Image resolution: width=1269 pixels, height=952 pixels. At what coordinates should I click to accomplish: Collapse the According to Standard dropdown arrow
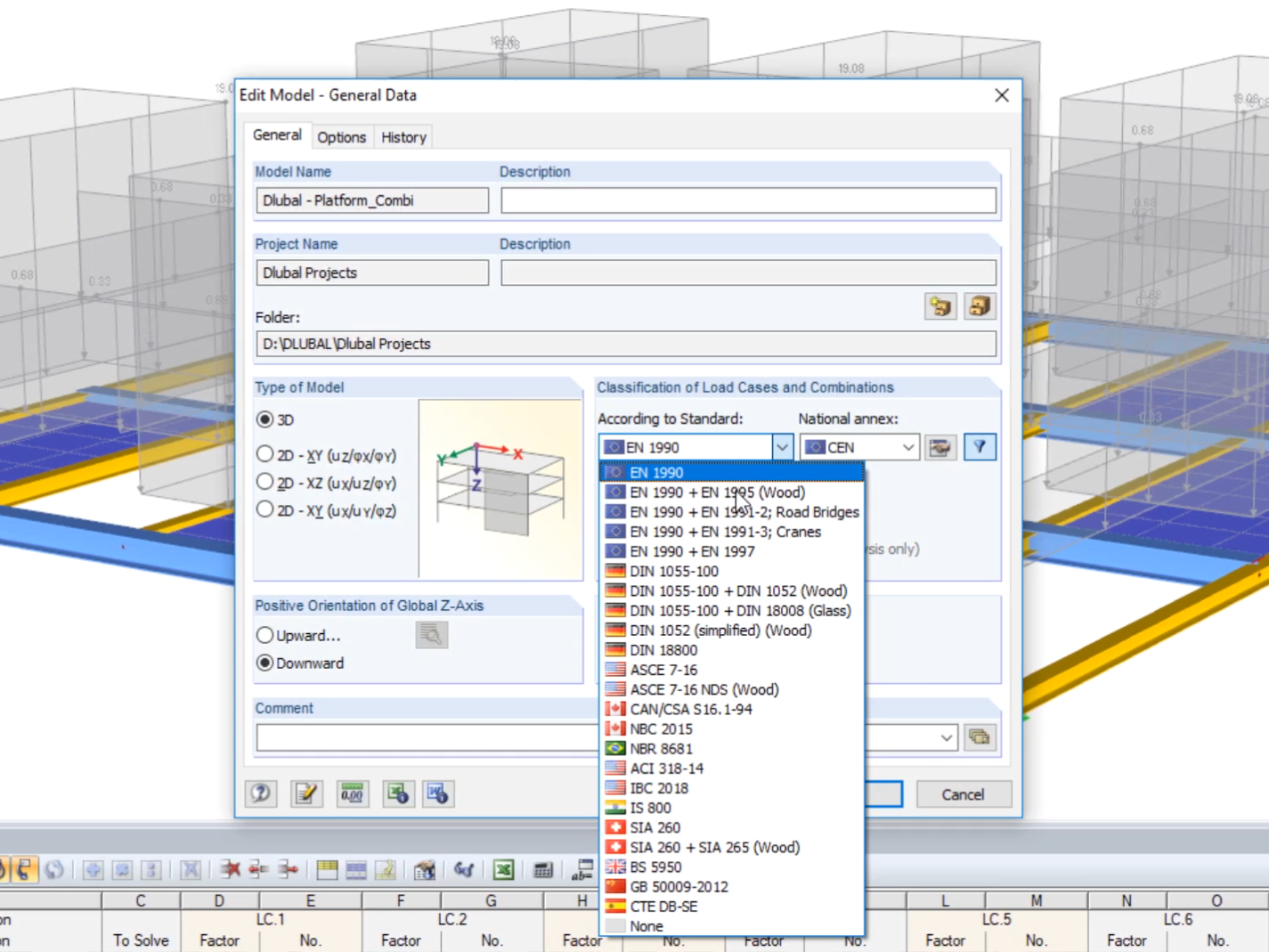[782, 447]
